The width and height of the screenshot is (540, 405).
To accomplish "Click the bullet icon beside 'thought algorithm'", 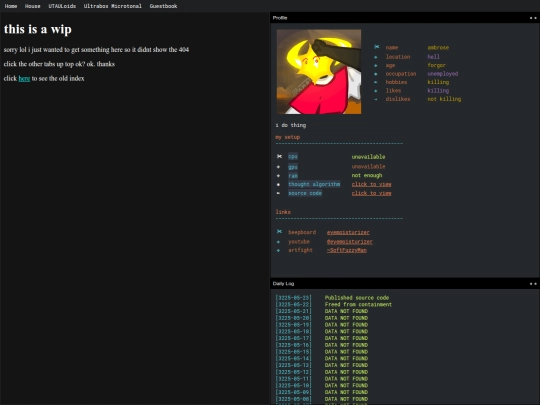I will (279, 185).
